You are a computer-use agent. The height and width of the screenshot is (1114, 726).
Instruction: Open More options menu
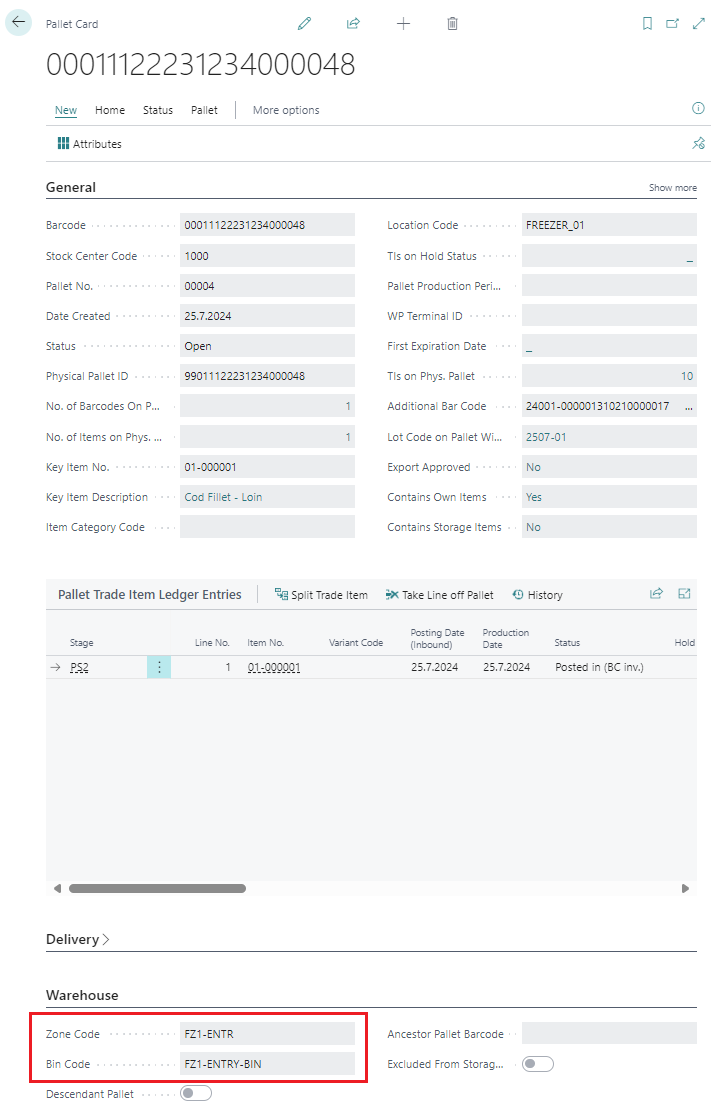tap(286, 110)
